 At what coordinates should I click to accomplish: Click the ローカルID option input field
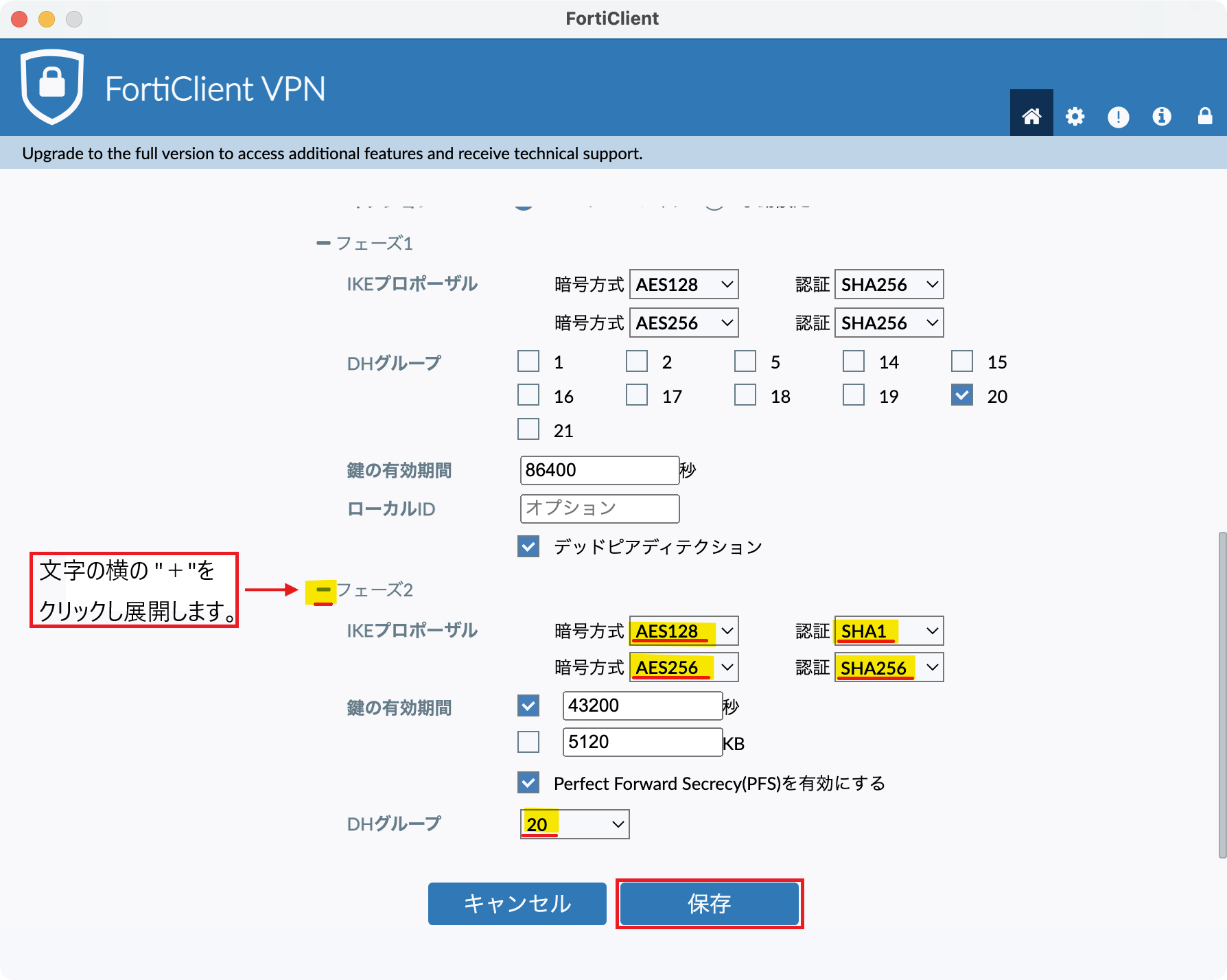point(599,509)
